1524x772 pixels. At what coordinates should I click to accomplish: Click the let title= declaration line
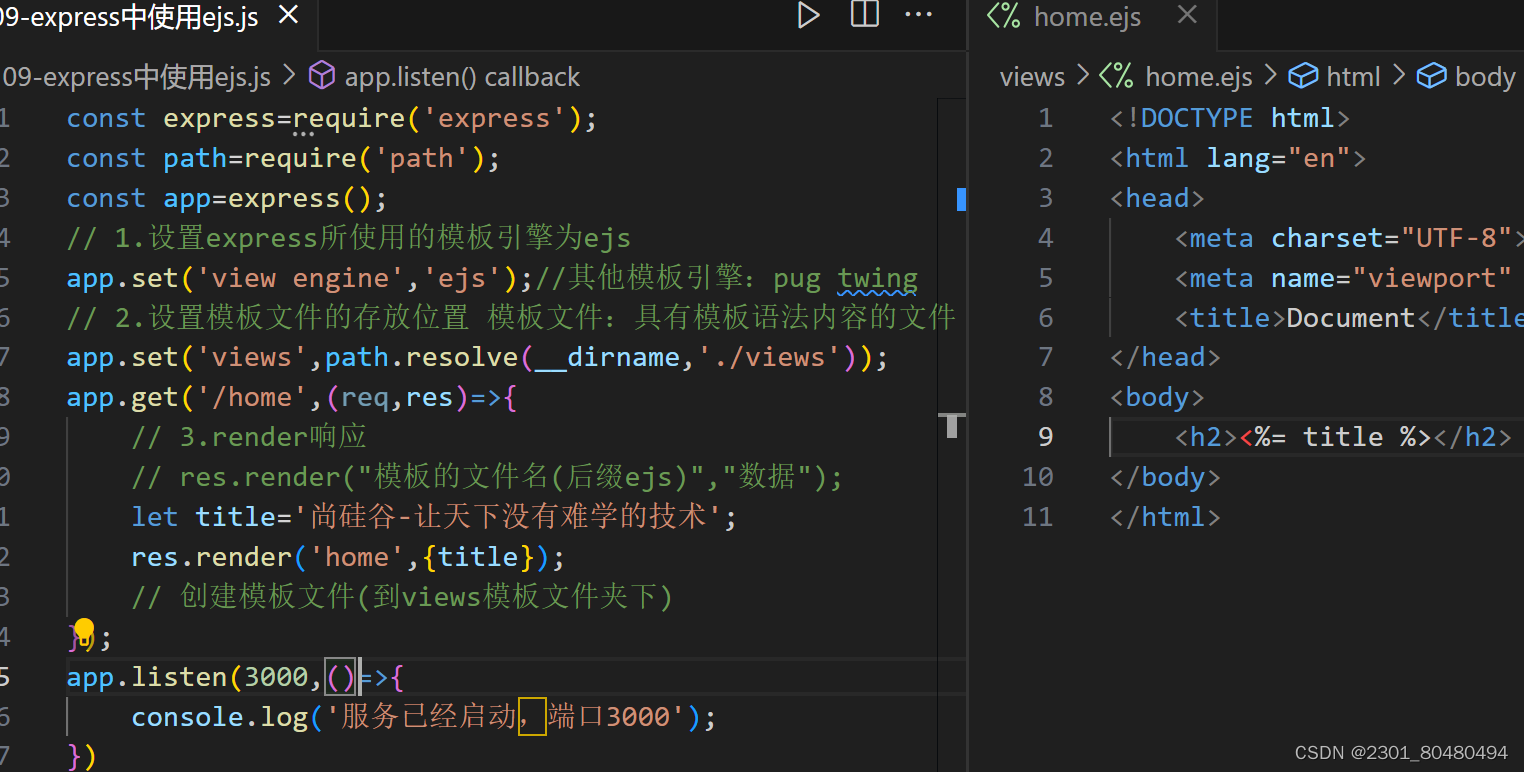433,517
